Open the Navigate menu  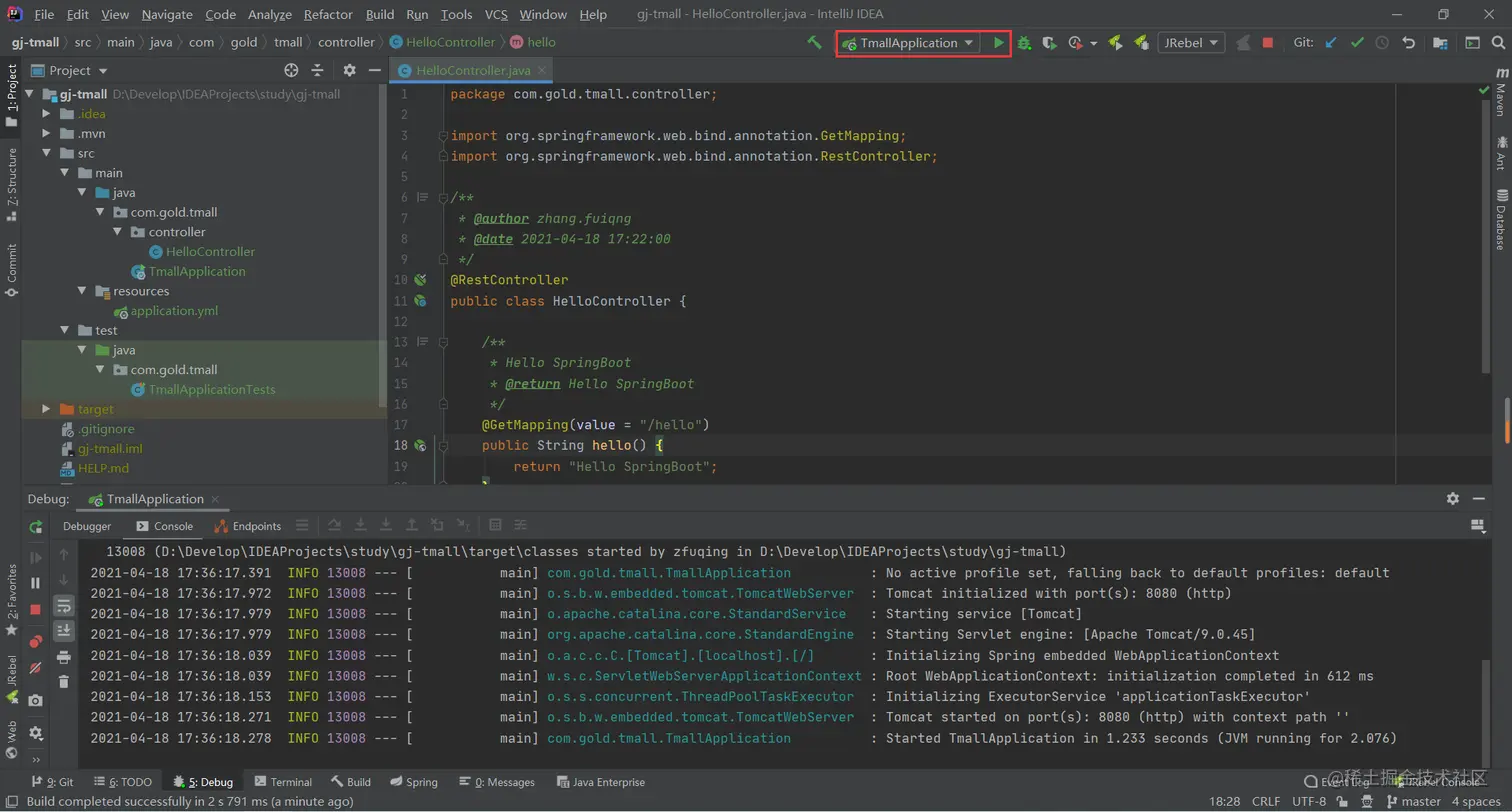tap(168, 15)
